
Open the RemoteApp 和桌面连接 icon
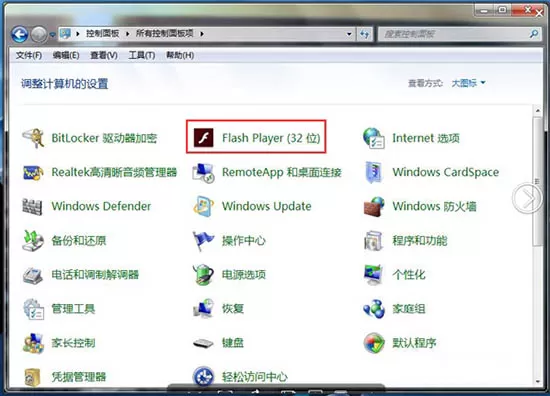point(203,172)
